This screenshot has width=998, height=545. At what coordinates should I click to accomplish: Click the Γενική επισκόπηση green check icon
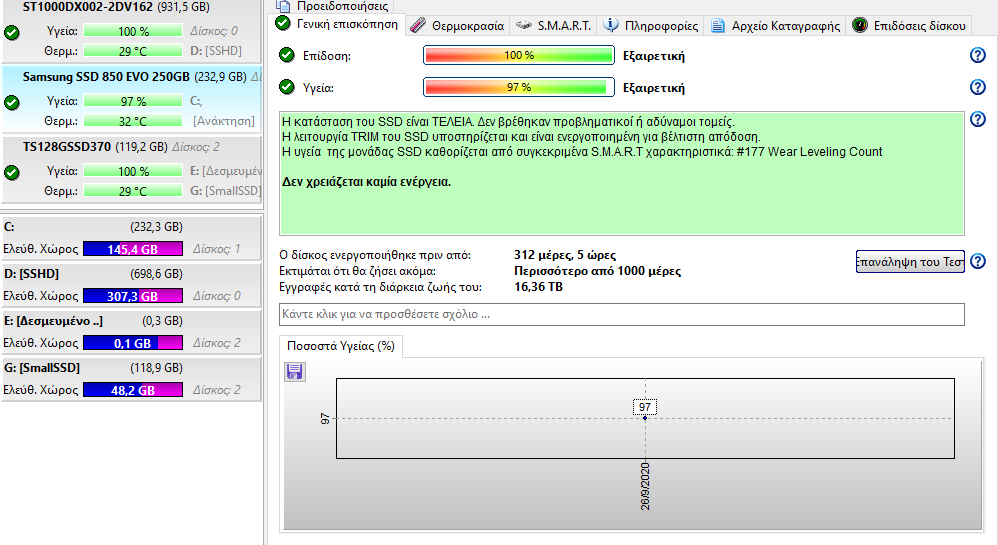(283, 24)
